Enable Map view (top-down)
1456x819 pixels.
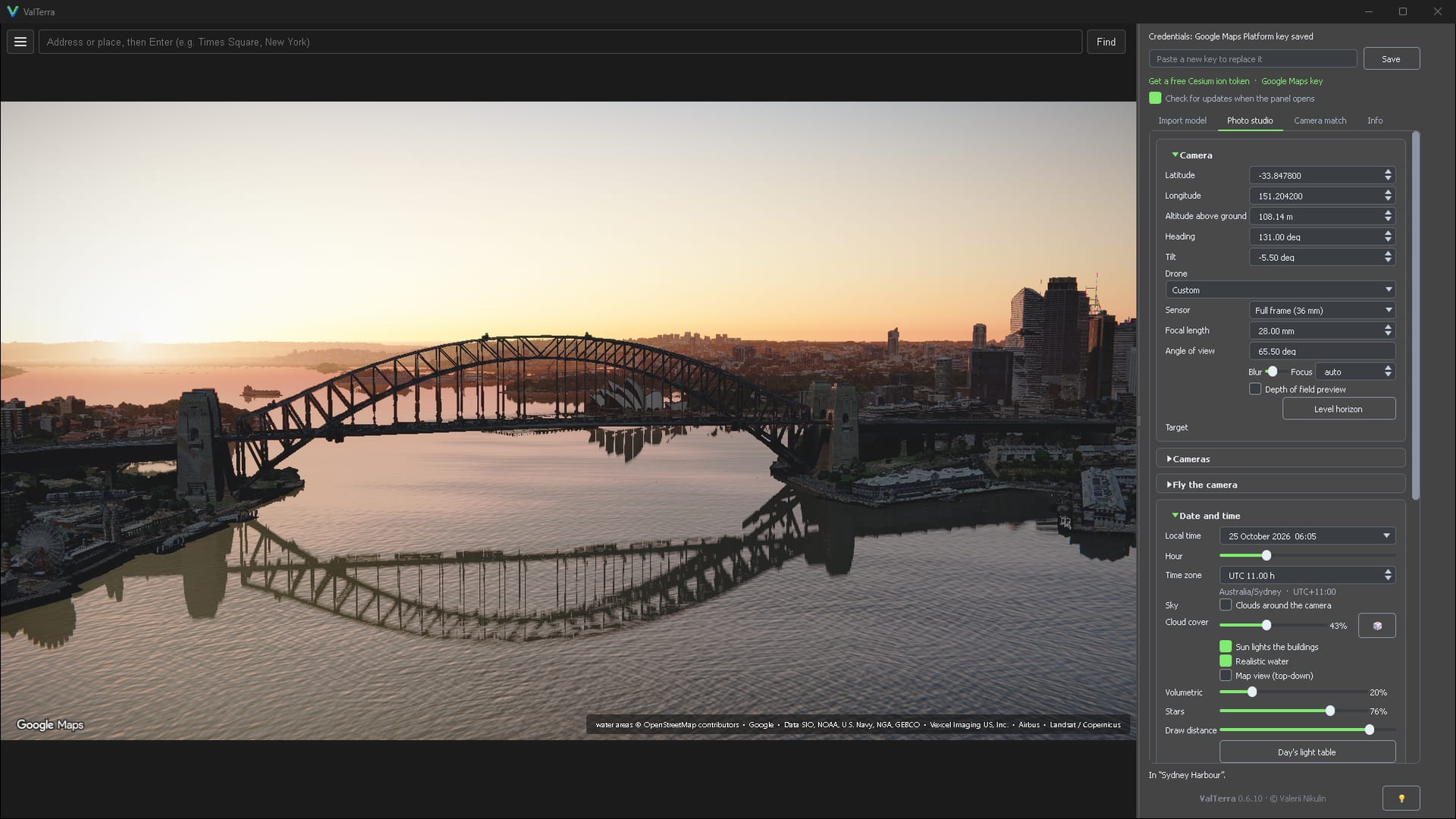(x=1225, y=676)
